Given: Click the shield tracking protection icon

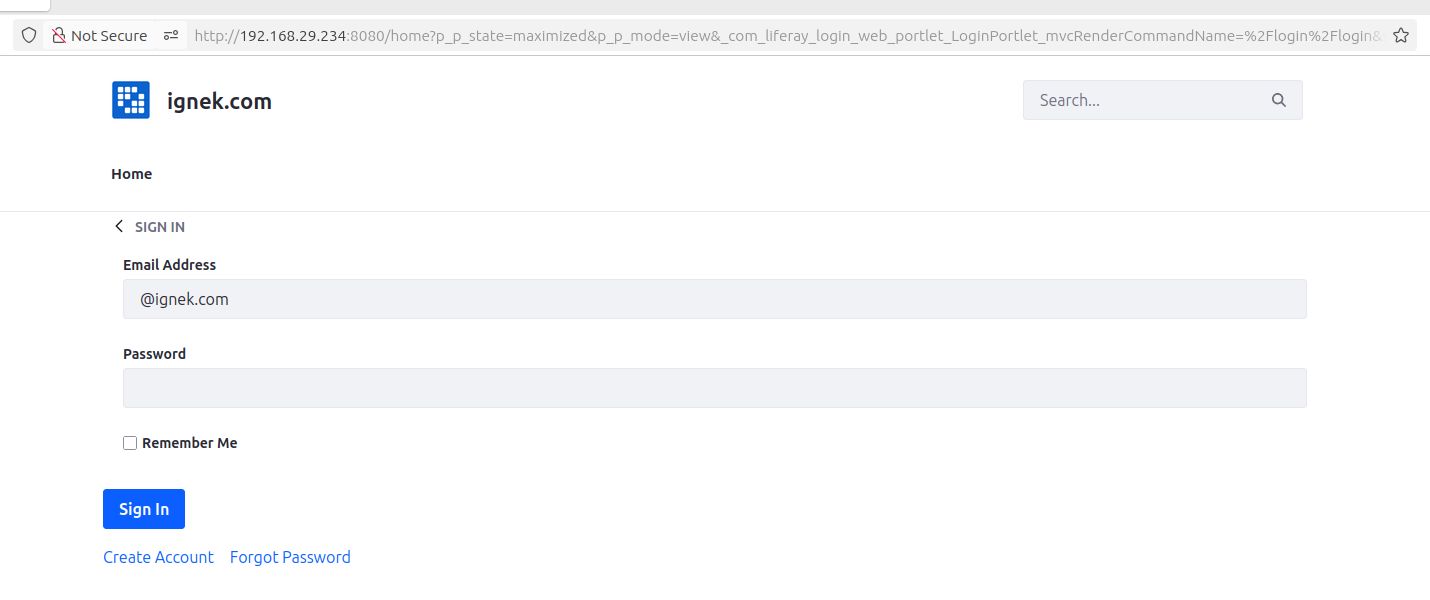Looking at the screenshot, I should [29, 35].
